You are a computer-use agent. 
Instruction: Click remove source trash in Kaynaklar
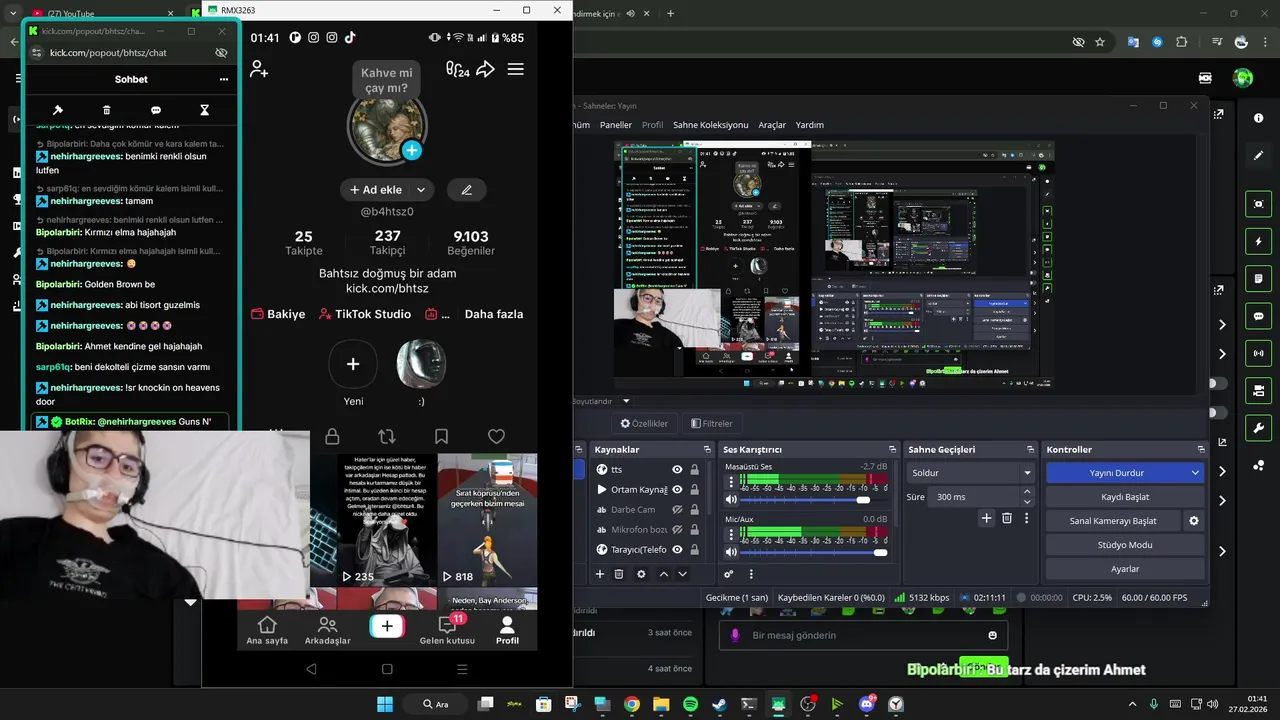[619, 574]
